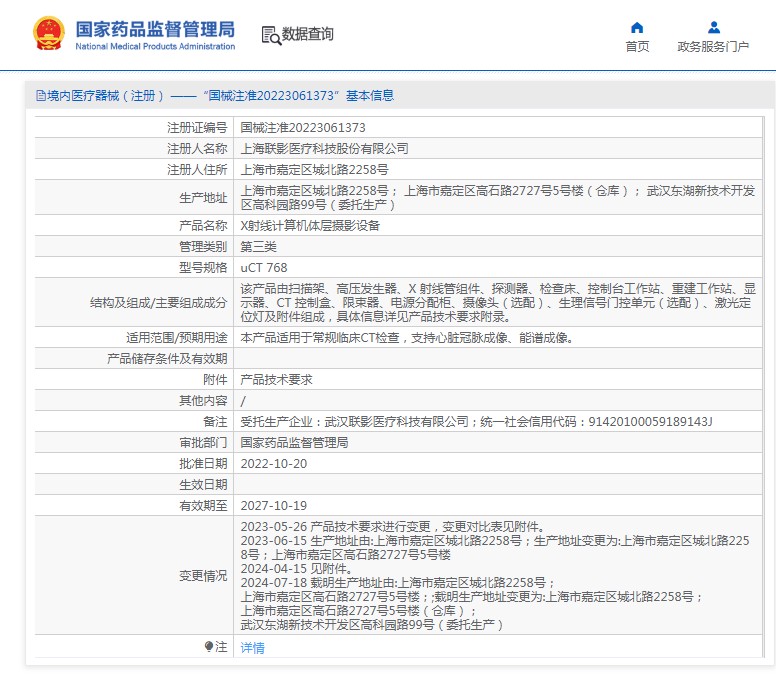Click the model value uCT 768
Image resolution: width=776 pixels, height=675 pixels.
pos(264,268)
